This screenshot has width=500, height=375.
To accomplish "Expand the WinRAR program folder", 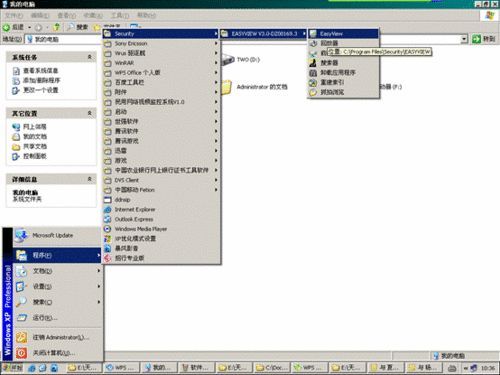I will (x=162, y=63).
